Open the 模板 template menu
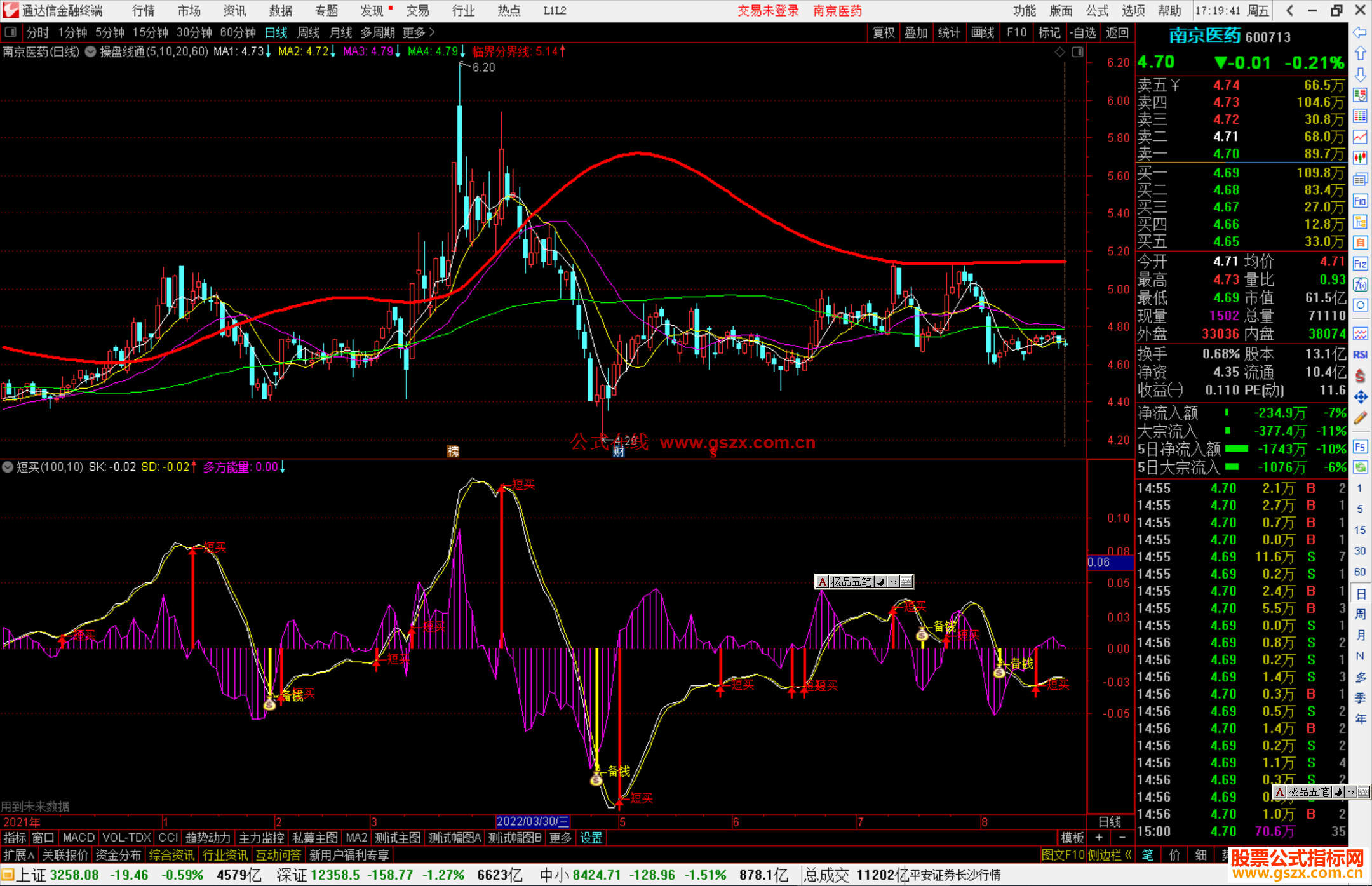Image resolution: width=1372 pixels, height=886 pixels. pyautogui.click(x=1073, y=838)
